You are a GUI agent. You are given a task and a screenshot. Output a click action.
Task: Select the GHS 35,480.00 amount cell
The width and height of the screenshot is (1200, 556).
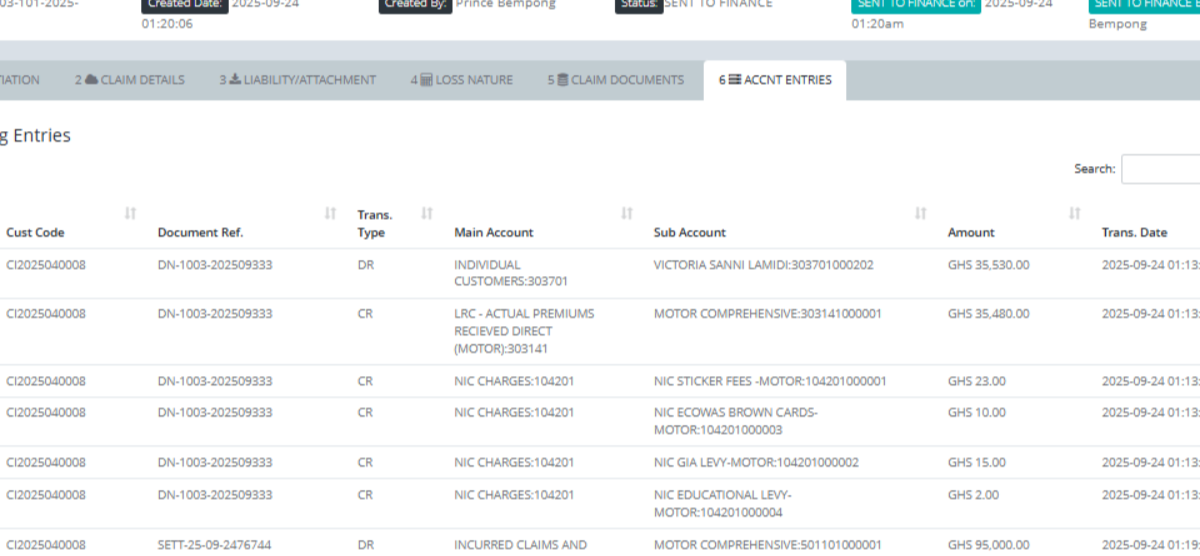pos(988,314)
